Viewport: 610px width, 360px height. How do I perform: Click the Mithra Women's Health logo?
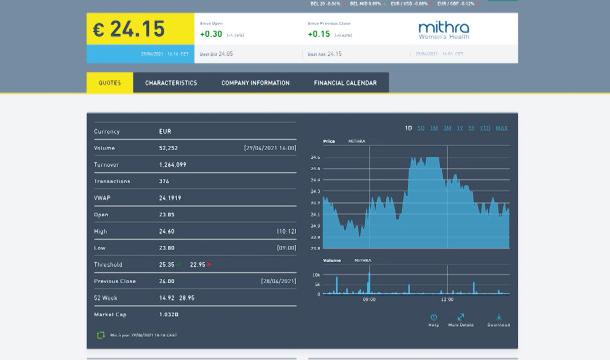(x=443, y=30)
